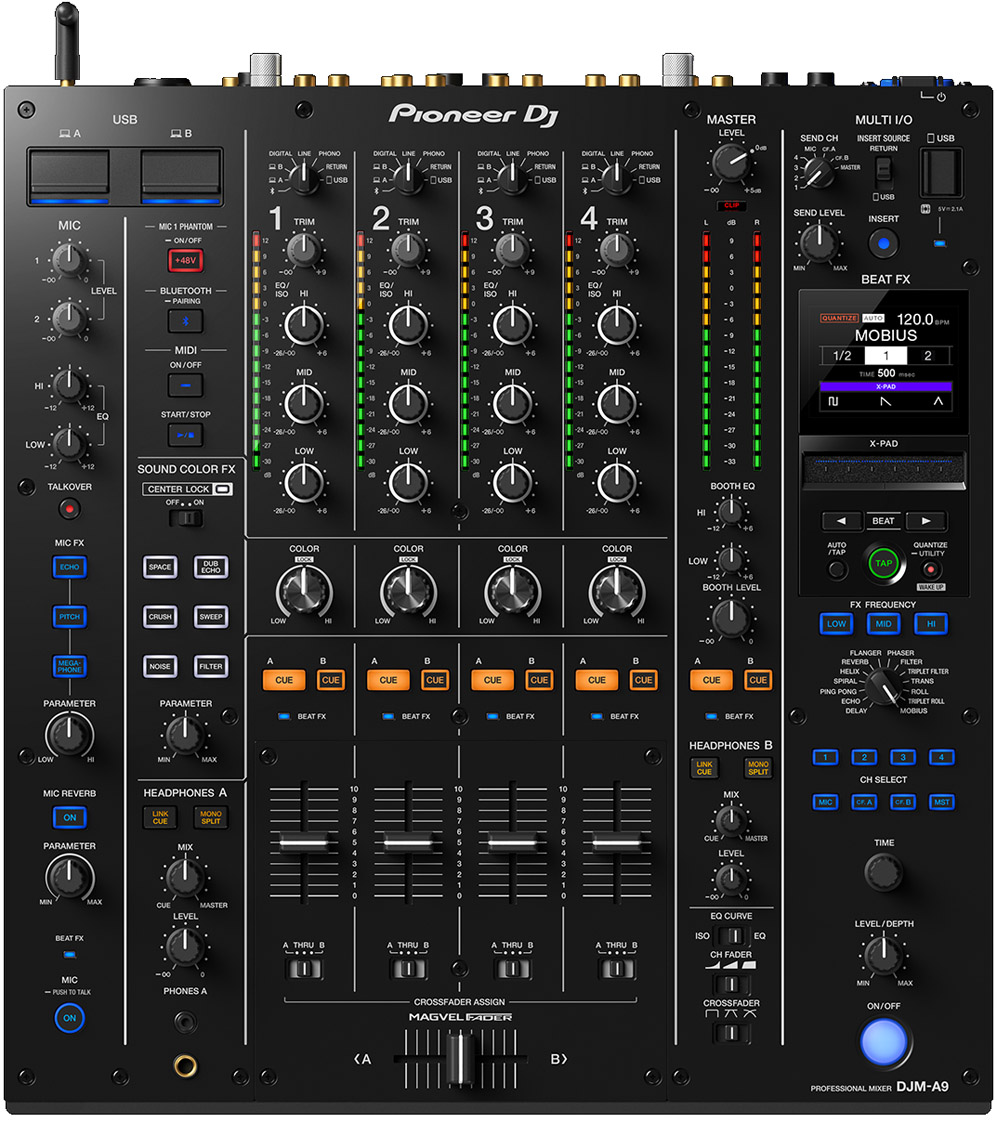This screenshot has width=997, height=1123.
Task: Click channel 4 input selector knob
Action: point(617,176)
